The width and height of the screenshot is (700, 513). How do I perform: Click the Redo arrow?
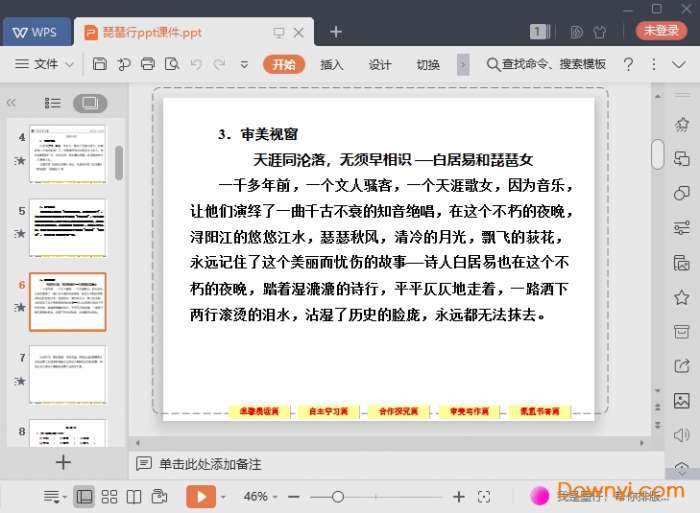[219, 64]
